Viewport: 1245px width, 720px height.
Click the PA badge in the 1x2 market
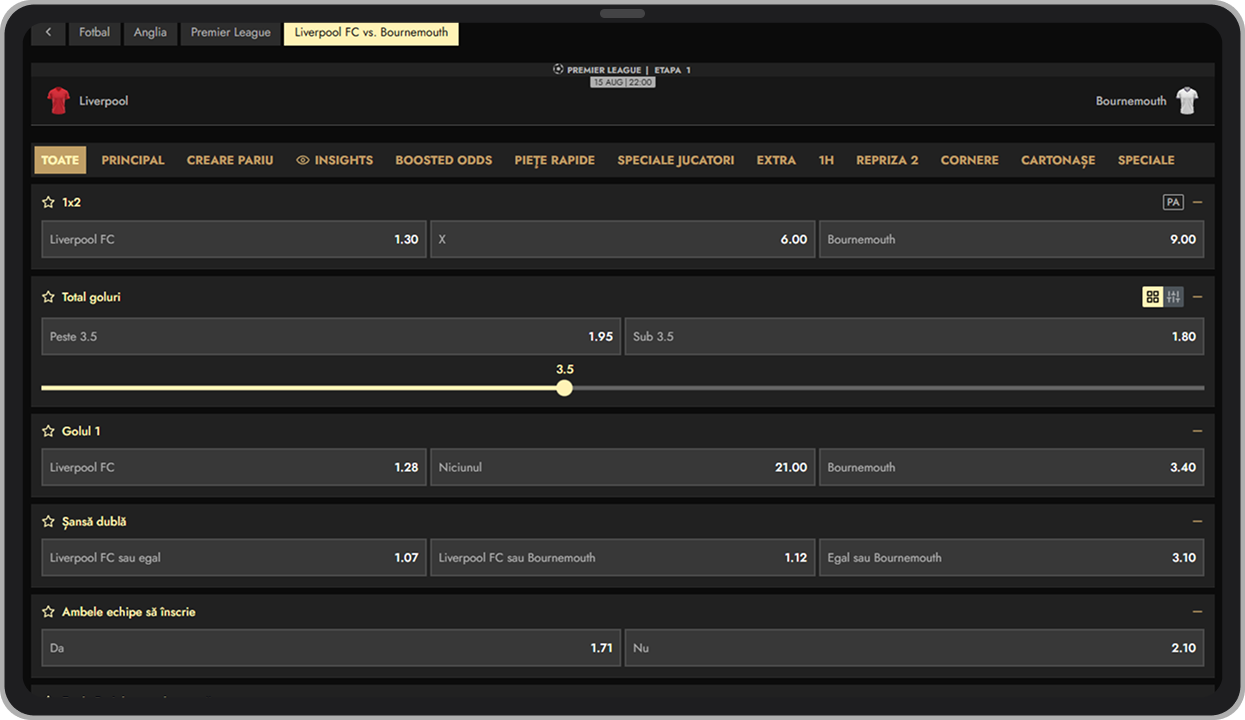(x=1173, y=202)
